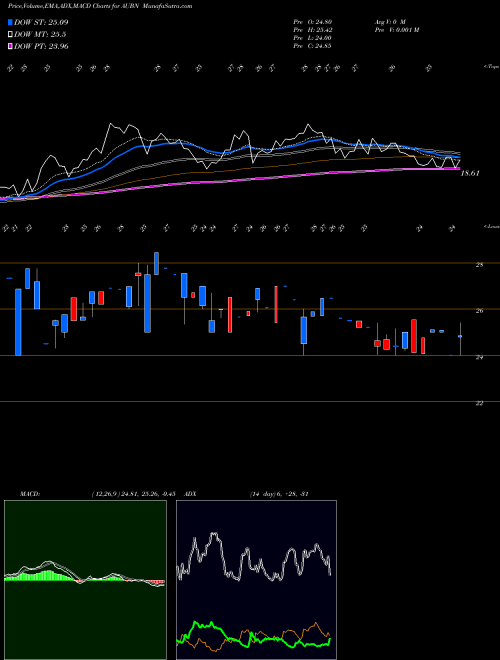Open the green MACD indicator chart
The height and width of the screenshot is (660, 500).
(x=85, y=580)
